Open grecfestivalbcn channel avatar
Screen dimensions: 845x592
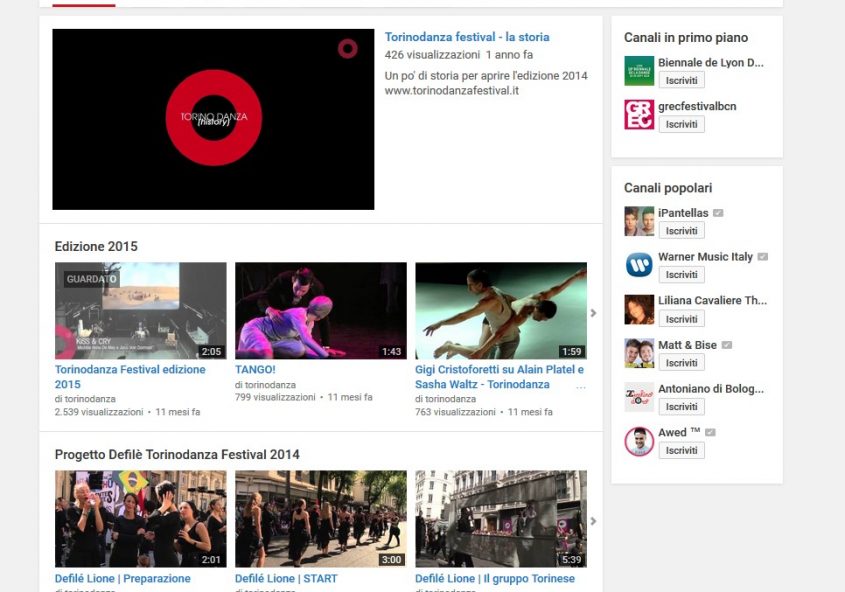639,114
